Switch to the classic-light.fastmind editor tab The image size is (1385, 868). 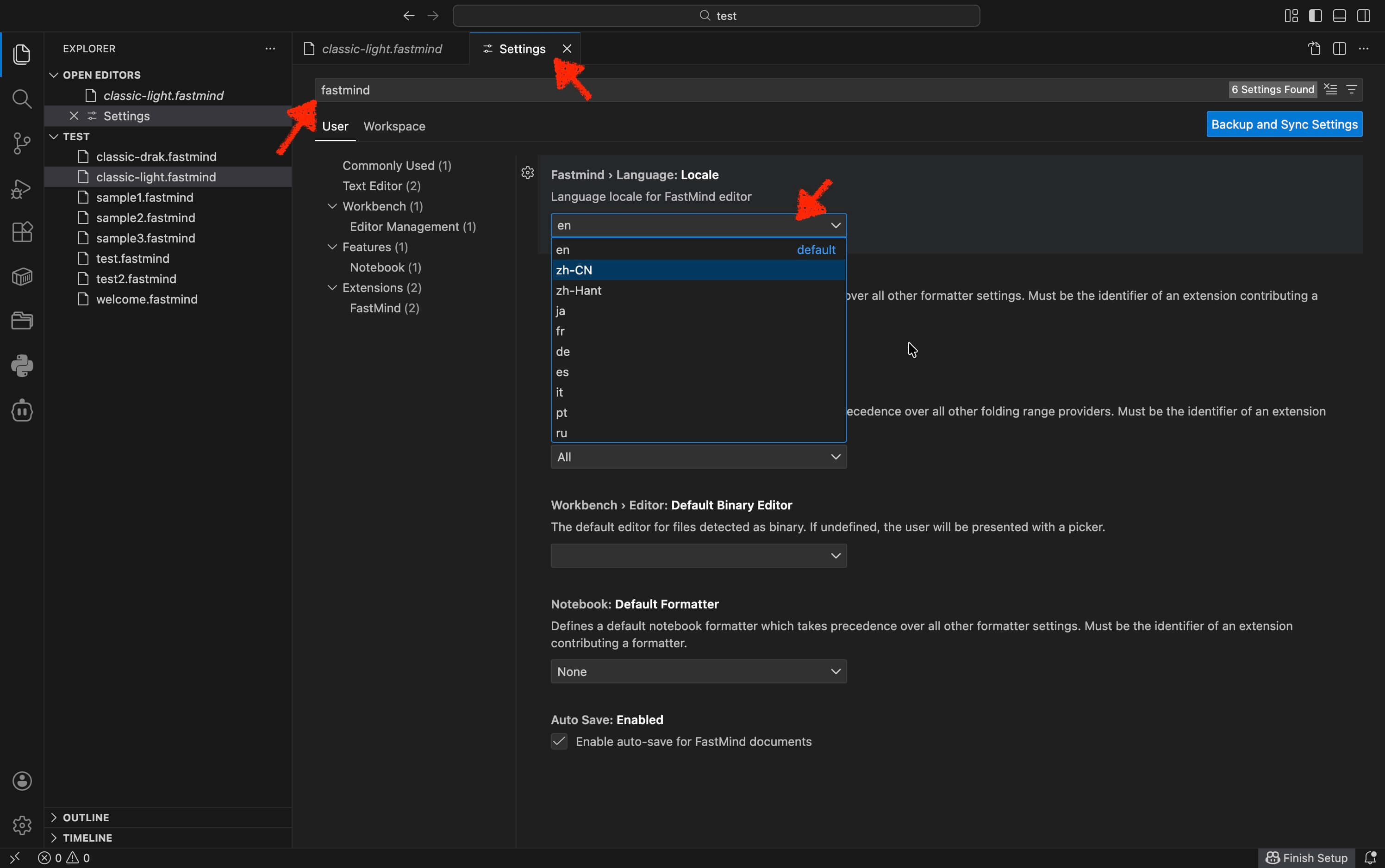(x=381, y=49)
